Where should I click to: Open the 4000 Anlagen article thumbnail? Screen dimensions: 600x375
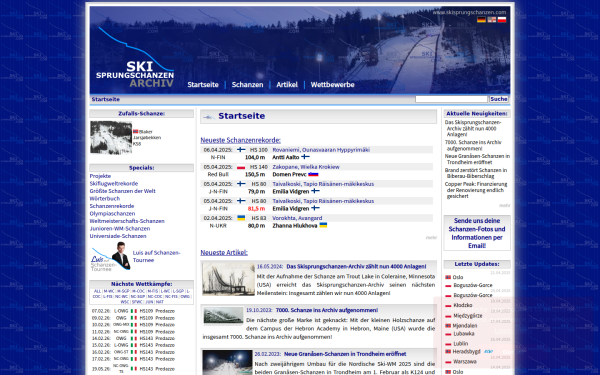(228, 279)
